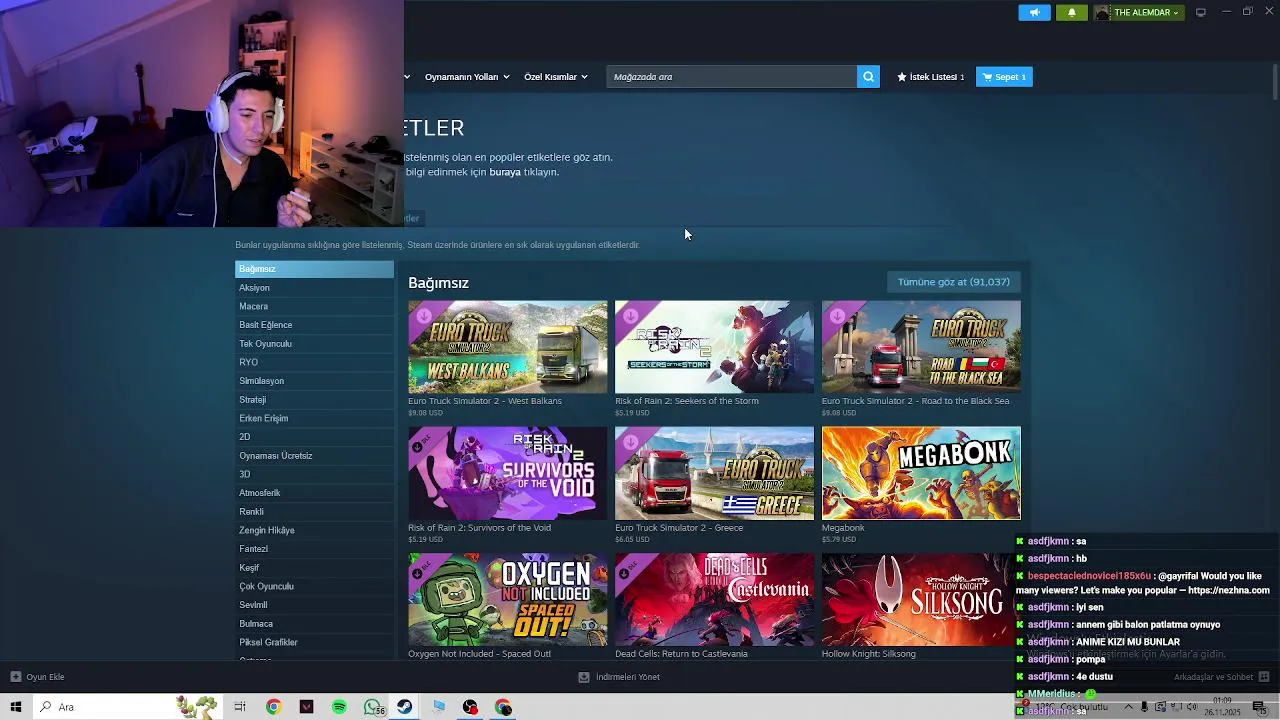Open the Windows notification center icon
This screenshot has width=1280, height=720.
(x=1259, y=707)
